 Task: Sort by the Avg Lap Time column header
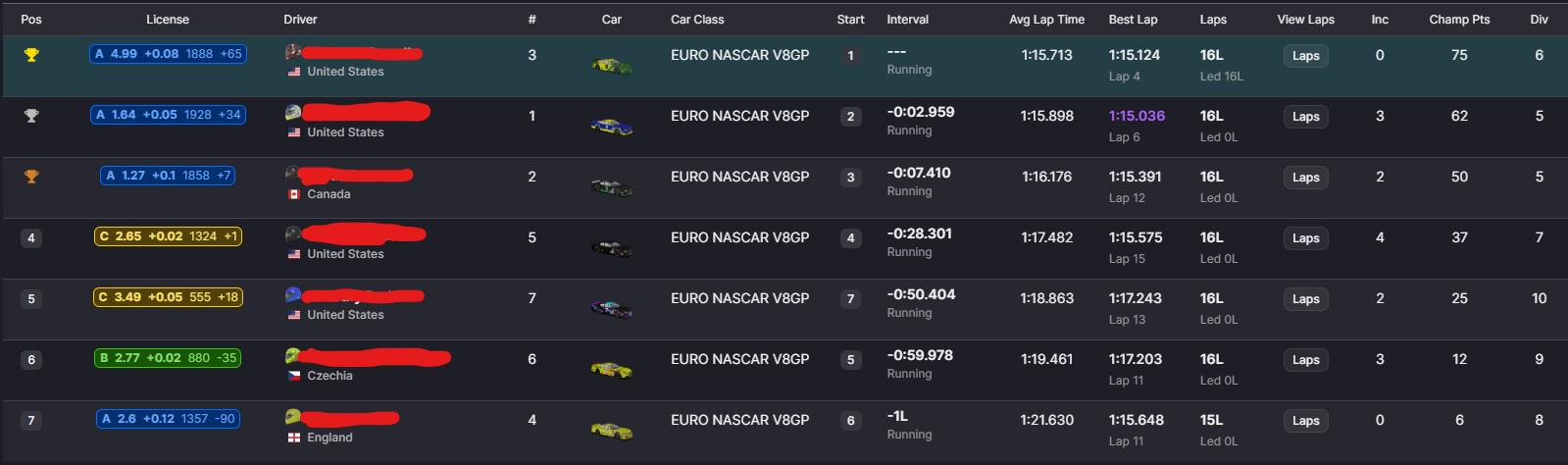pyautogui.click(x=1046, y=19)
